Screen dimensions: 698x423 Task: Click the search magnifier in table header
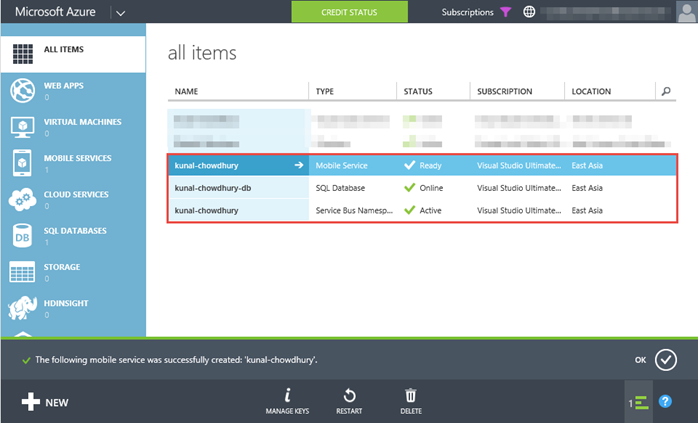point(666,91)
